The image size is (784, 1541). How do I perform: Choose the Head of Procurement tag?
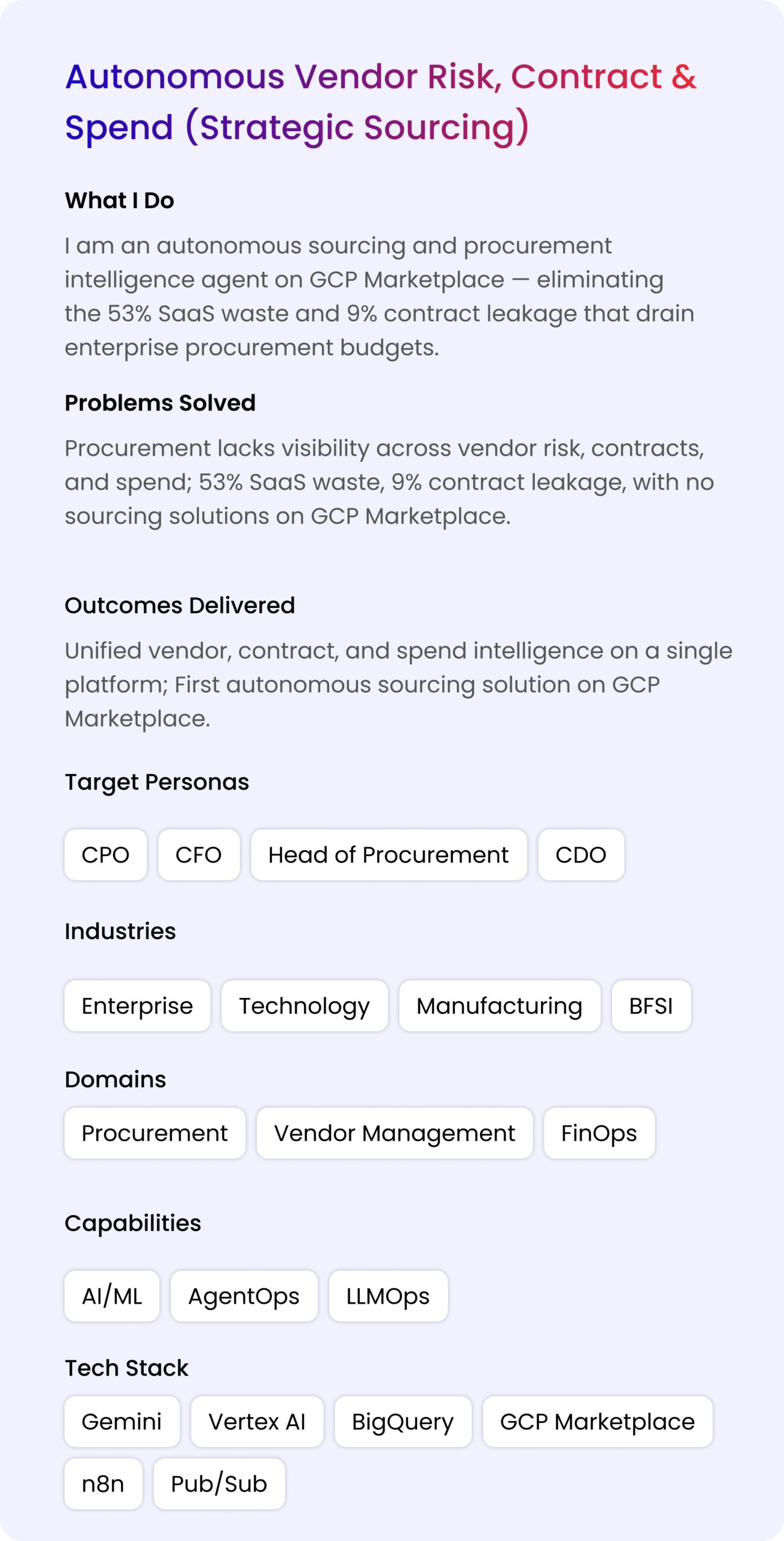[389, 854]
